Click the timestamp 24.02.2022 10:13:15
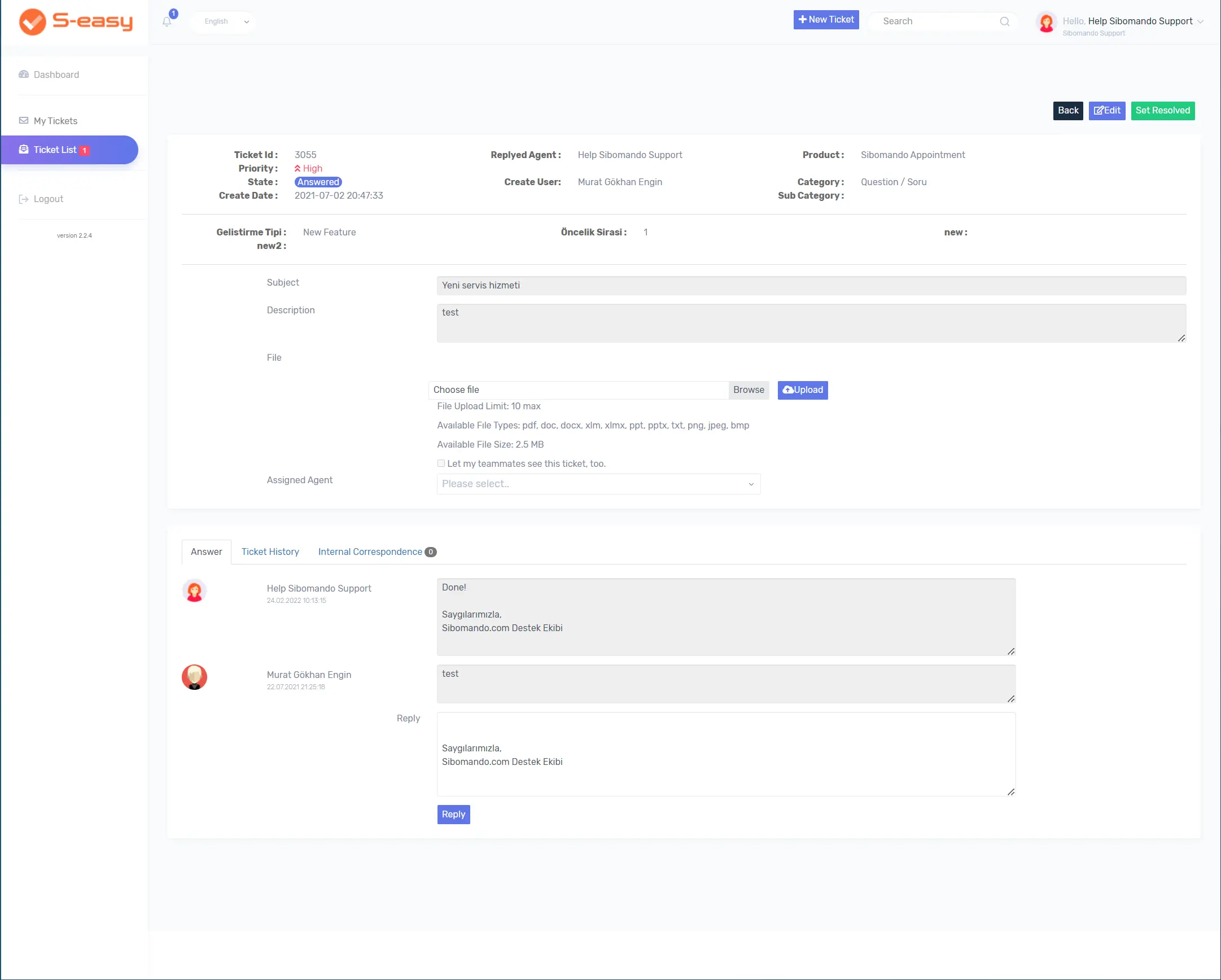The height and width of the screenshot is (980, 1221). click(x=297, y=601)
